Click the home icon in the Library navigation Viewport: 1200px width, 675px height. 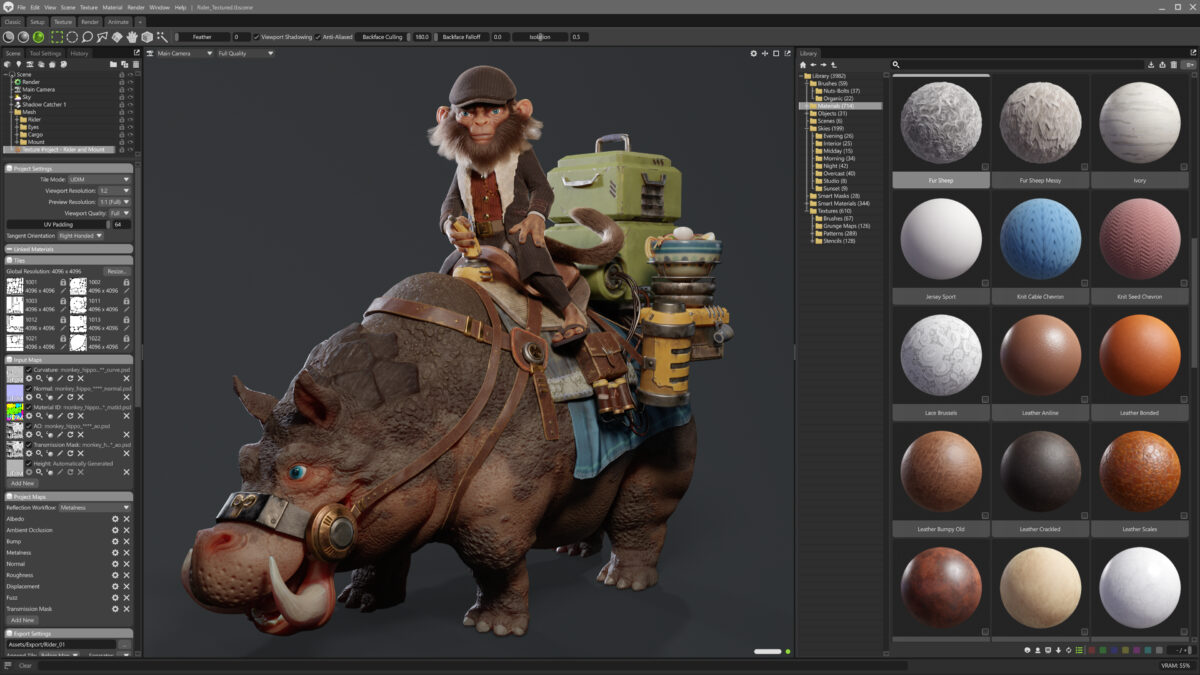pyautogui.click(x=801, y=64)
